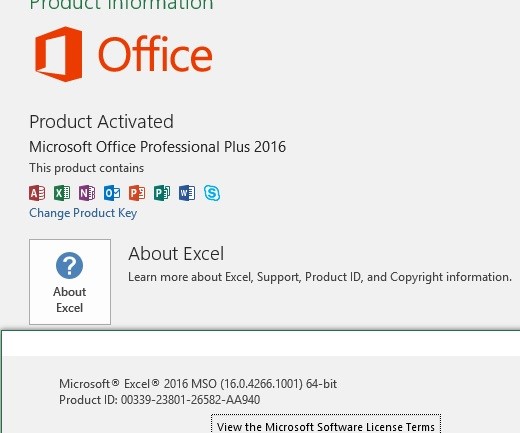Click the Publisher app icon

(162, 193)
